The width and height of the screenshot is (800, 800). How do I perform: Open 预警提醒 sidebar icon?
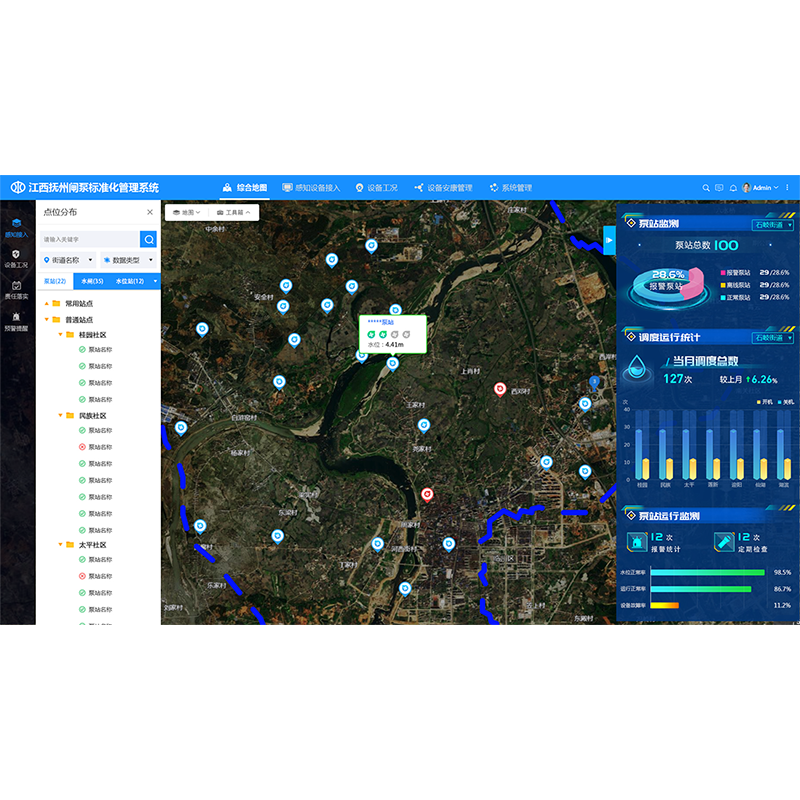(17, 321)
